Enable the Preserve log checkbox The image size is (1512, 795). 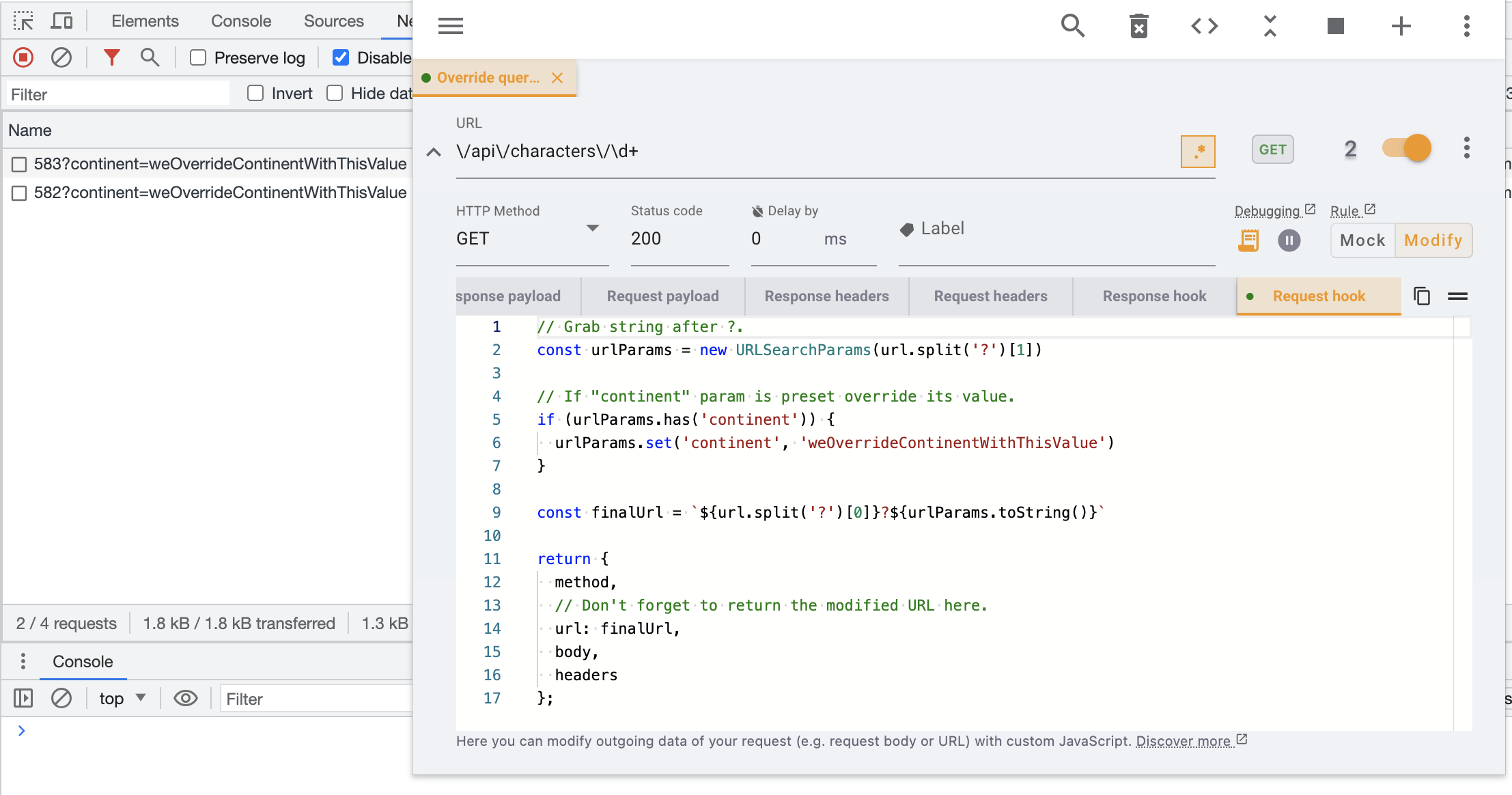[198, 58]
